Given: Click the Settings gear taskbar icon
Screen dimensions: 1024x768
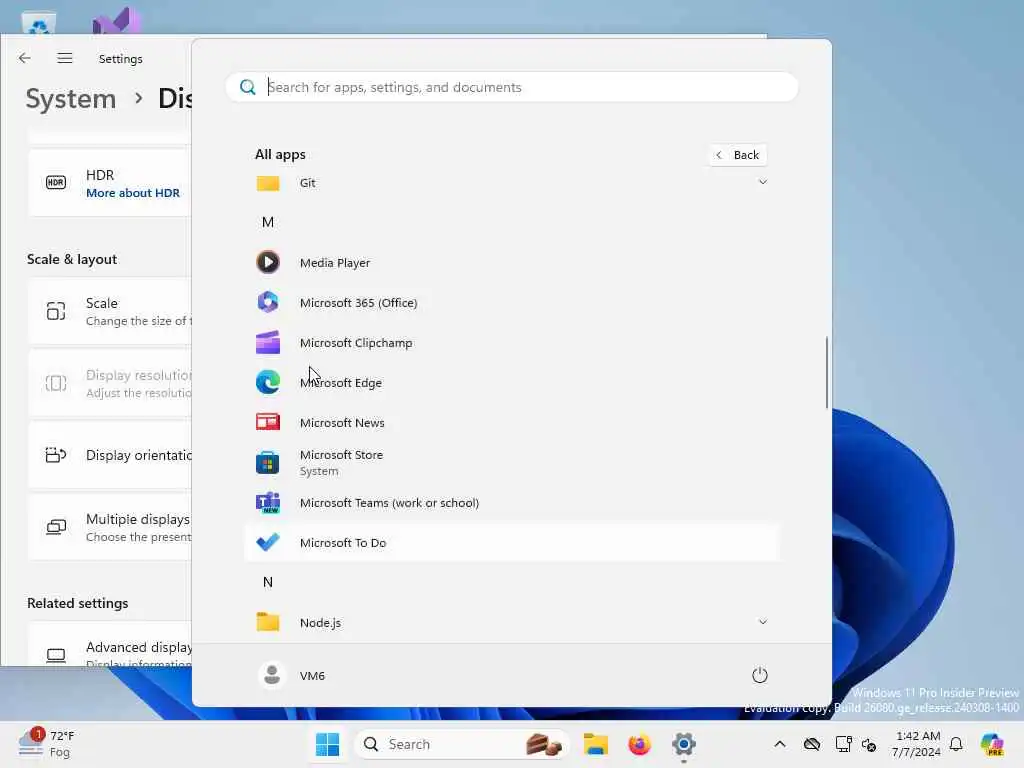Looking at the screenshot, I should pos(684,744).
